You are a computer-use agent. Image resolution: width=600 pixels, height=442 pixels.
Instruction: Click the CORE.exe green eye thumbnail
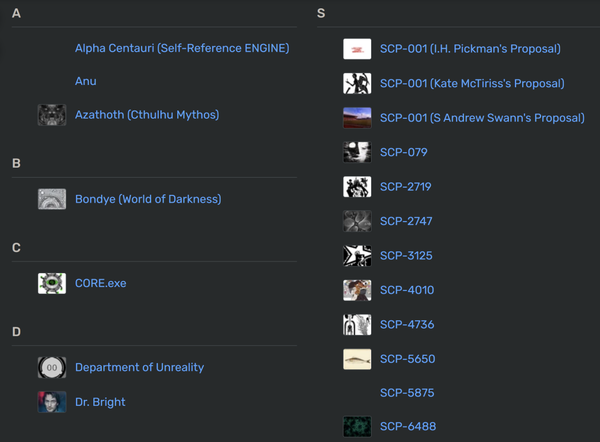[x=52, y=283]
